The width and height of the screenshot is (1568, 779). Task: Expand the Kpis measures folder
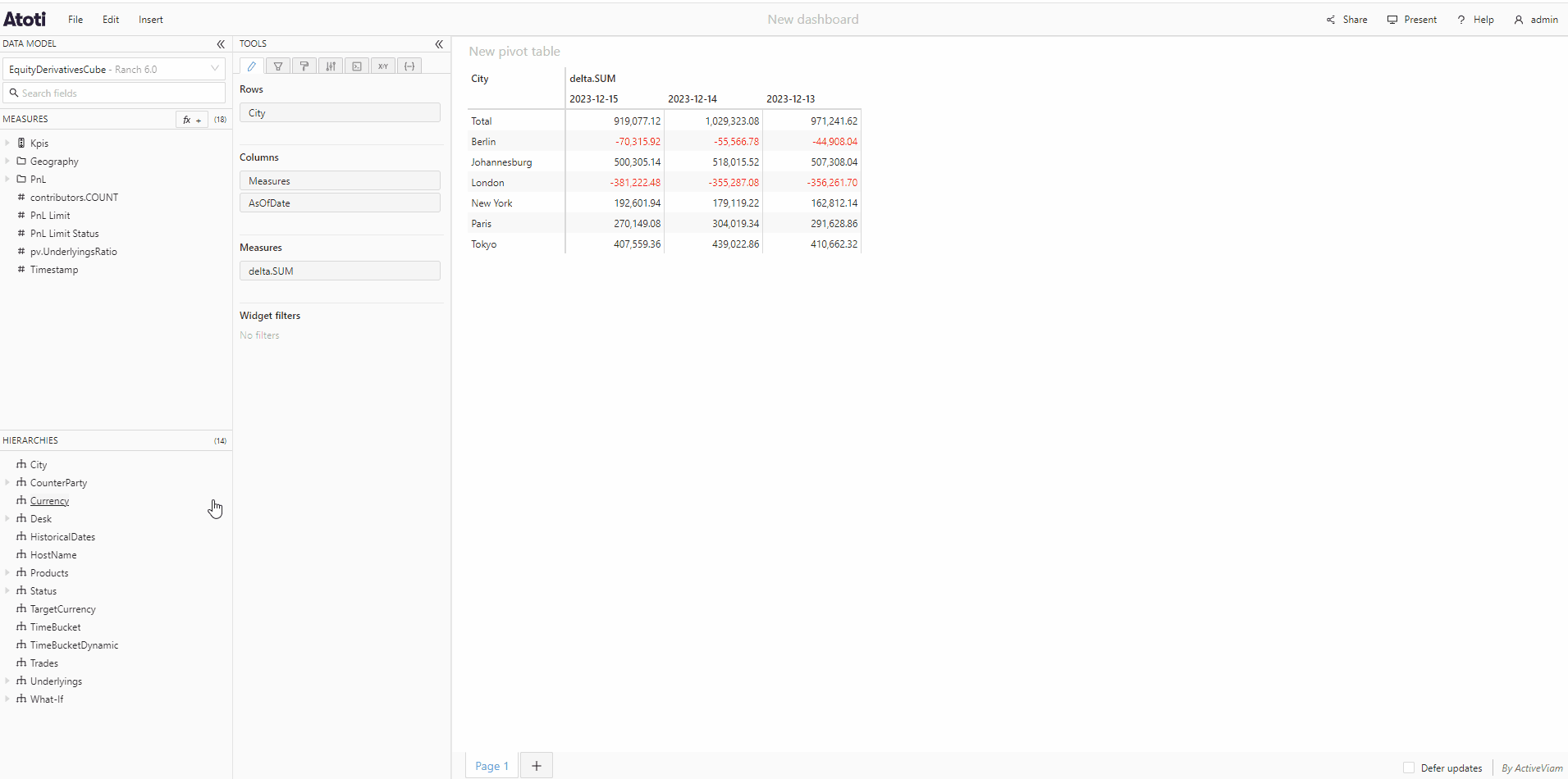click(x=7, y=143)
